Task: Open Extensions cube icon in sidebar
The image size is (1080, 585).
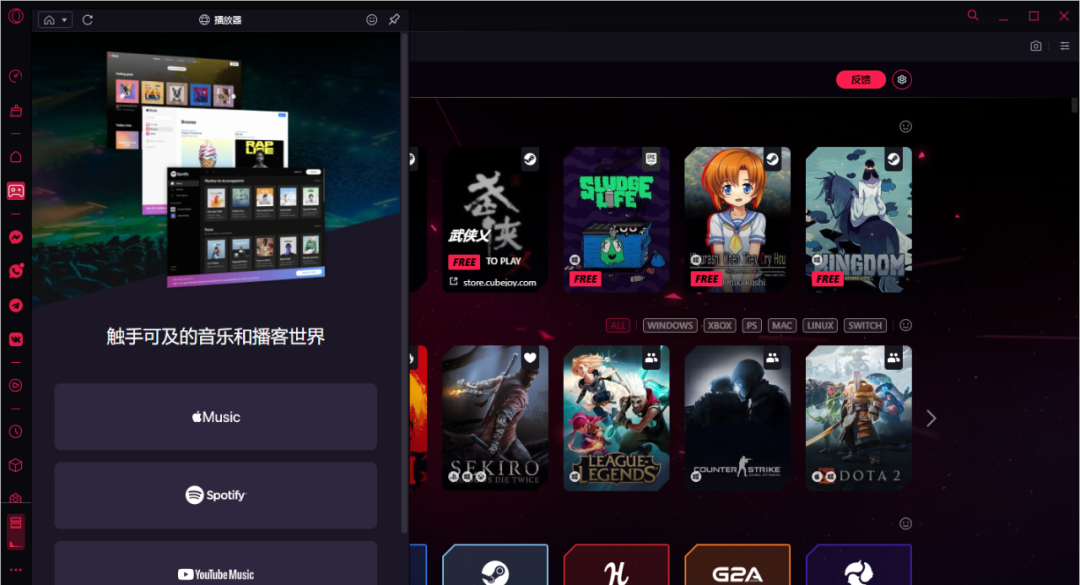Action: pyautogui.click(x=16, y=466)
